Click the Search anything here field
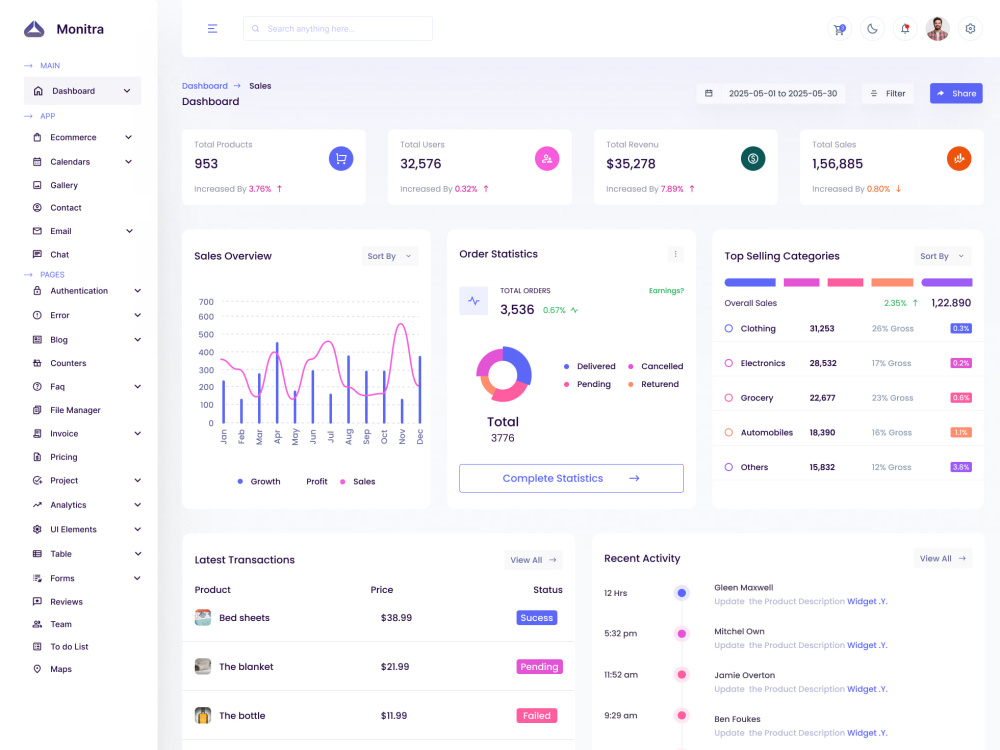This screenshot has height=750, width=1000. pyautogui.click(x=338, y=29)
